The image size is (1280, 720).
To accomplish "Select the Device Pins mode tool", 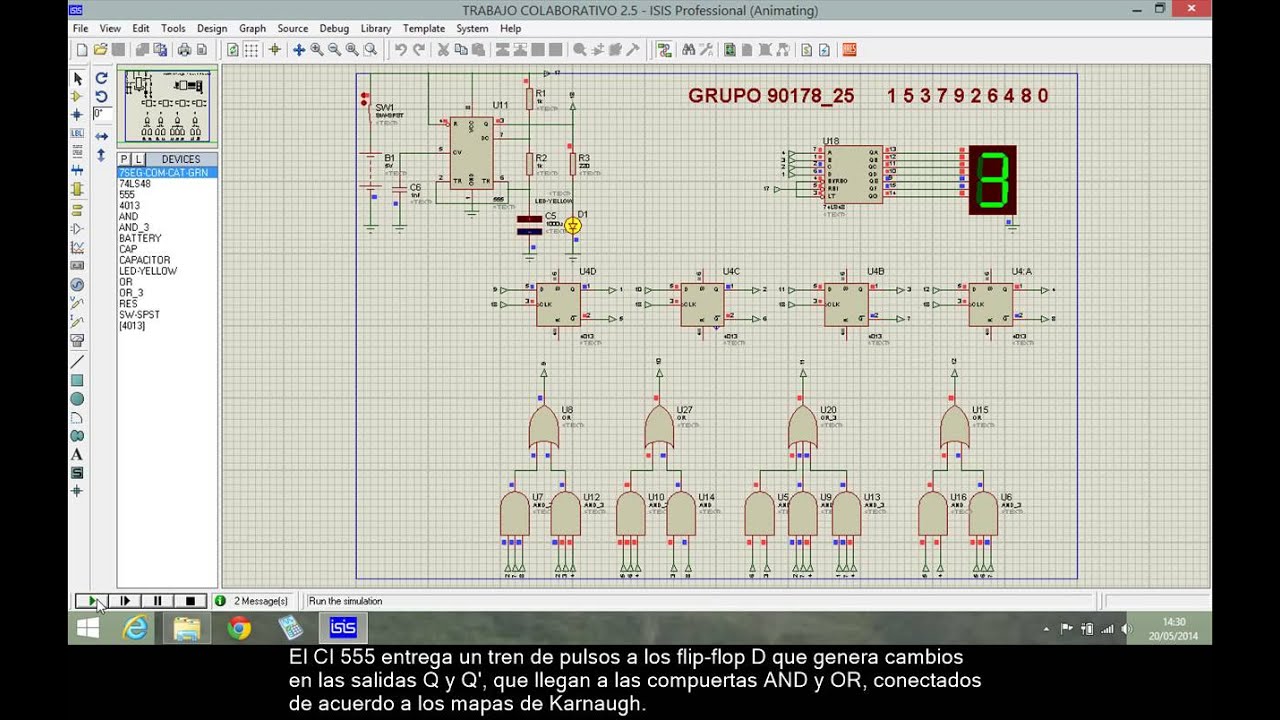I will [x=77, y=228].
